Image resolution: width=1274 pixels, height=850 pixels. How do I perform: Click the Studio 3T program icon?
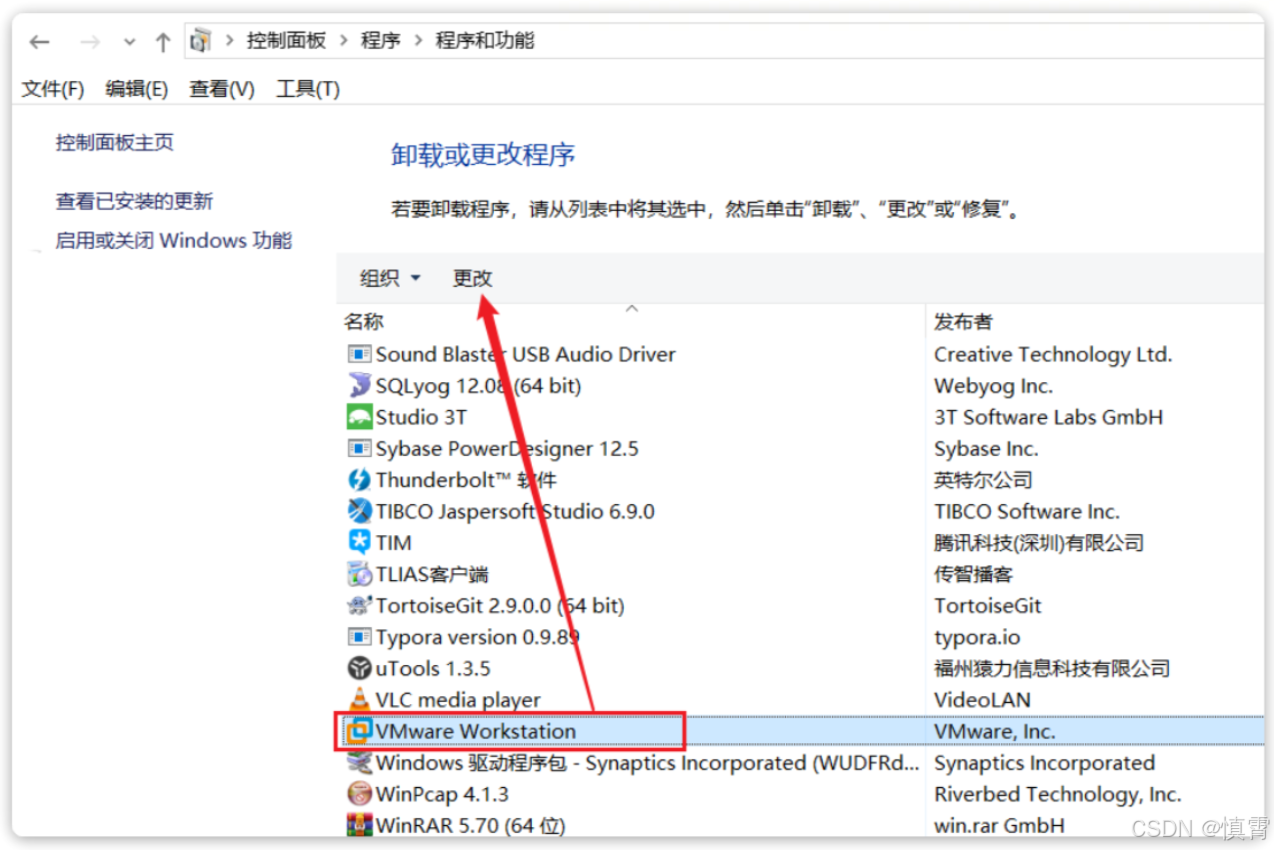[x=359, y=417]
